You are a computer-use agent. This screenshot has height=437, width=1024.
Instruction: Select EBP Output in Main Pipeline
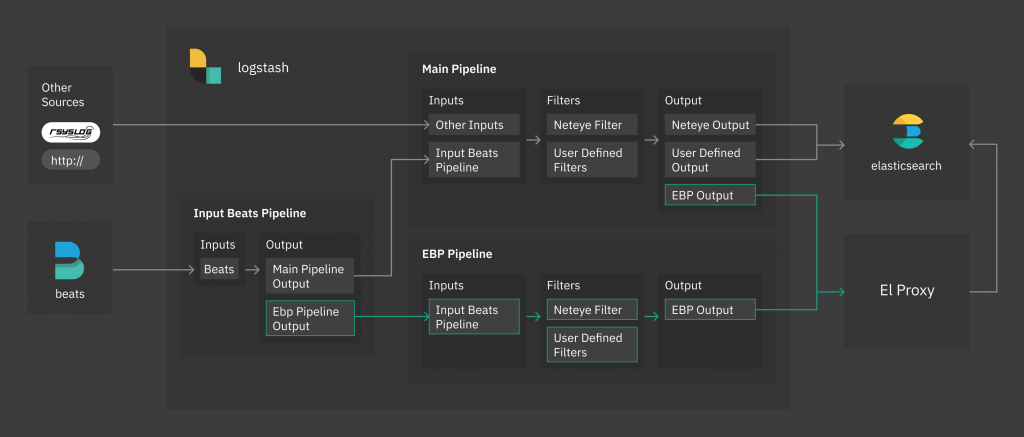pos(710,195)
